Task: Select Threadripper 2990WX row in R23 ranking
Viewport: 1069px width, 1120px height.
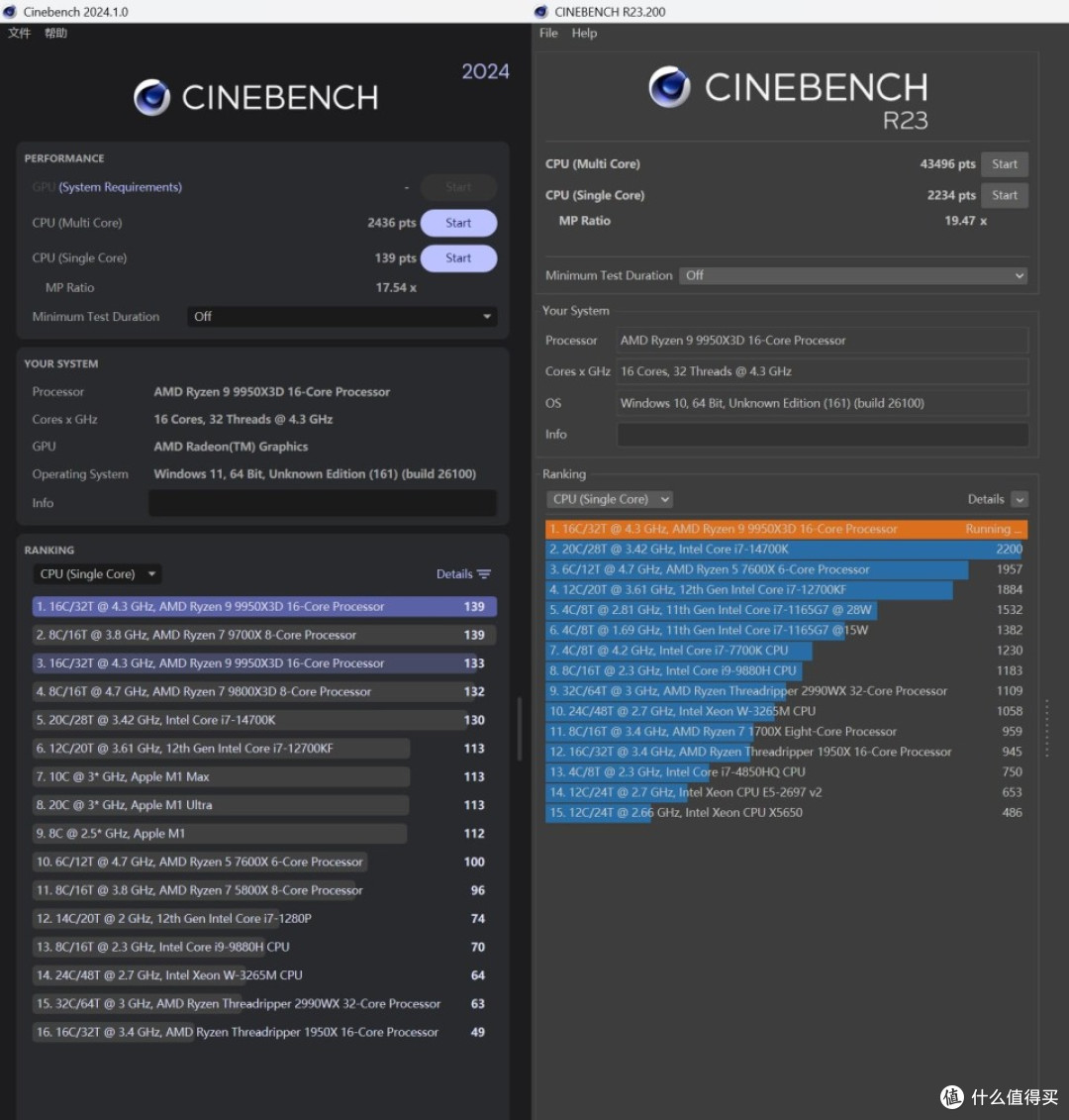Action: (x=786, y=690)
